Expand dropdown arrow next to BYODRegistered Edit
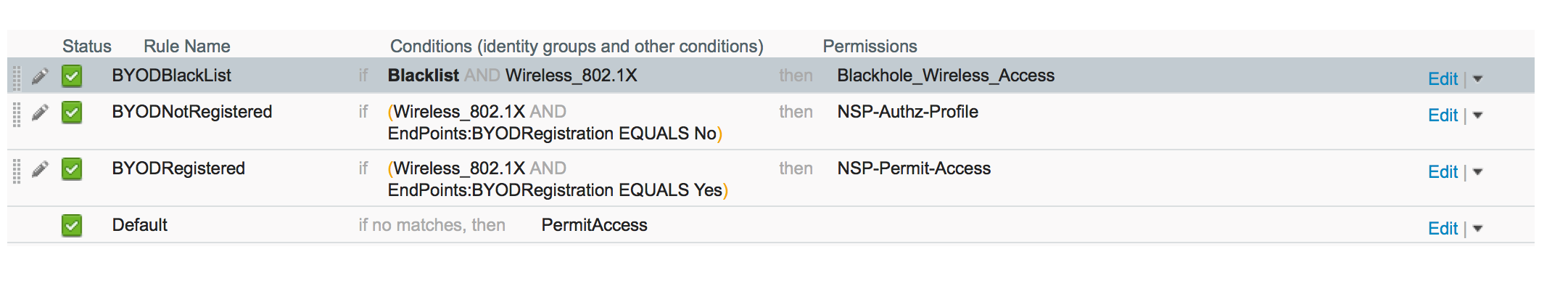Image resolution: width=1568 pixels, height=289 pixels. point(1477,172)
